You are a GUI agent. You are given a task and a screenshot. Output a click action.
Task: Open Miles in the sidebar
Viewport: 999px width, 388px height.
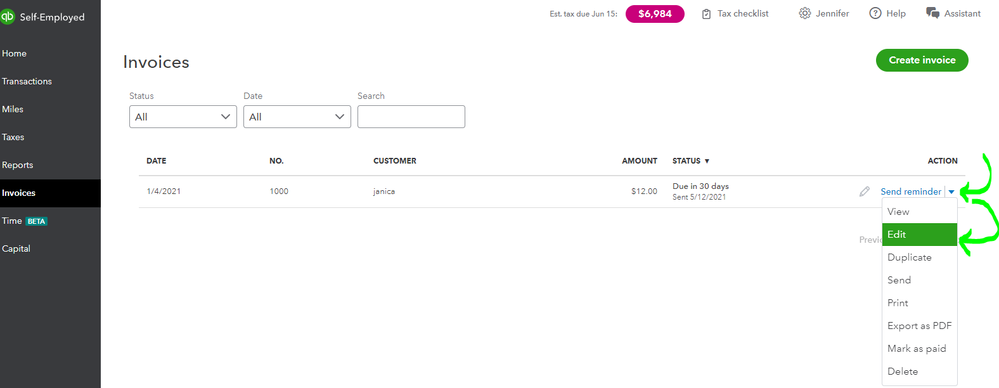click(x=50, y=110)
